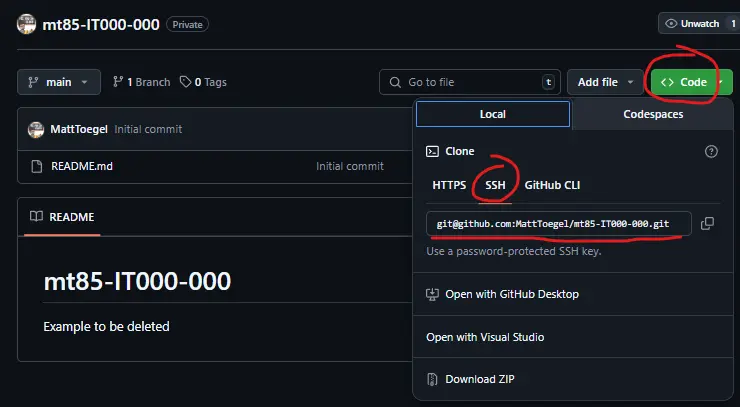
Task: Click the branch icon inside main selector
Action: pyautogui.click(x=33, y=82)
